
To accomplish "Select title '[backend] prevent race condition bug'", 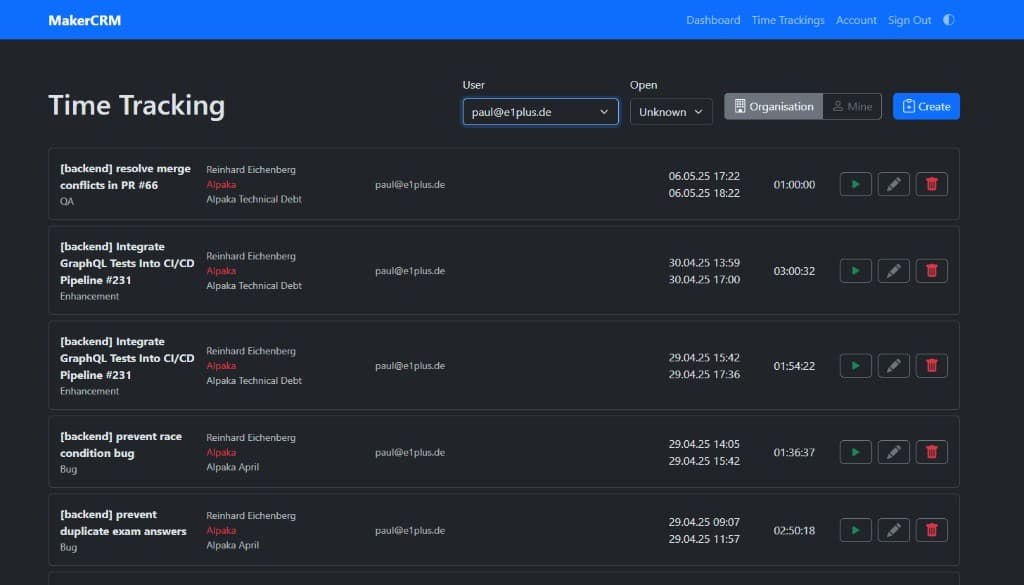I will [121, 445].
